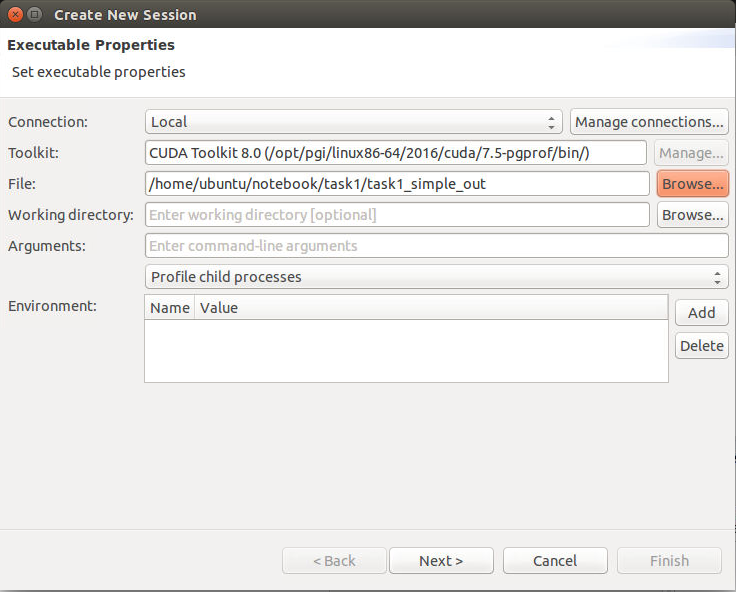Click the disabled Back button

(x=334, y=561)
